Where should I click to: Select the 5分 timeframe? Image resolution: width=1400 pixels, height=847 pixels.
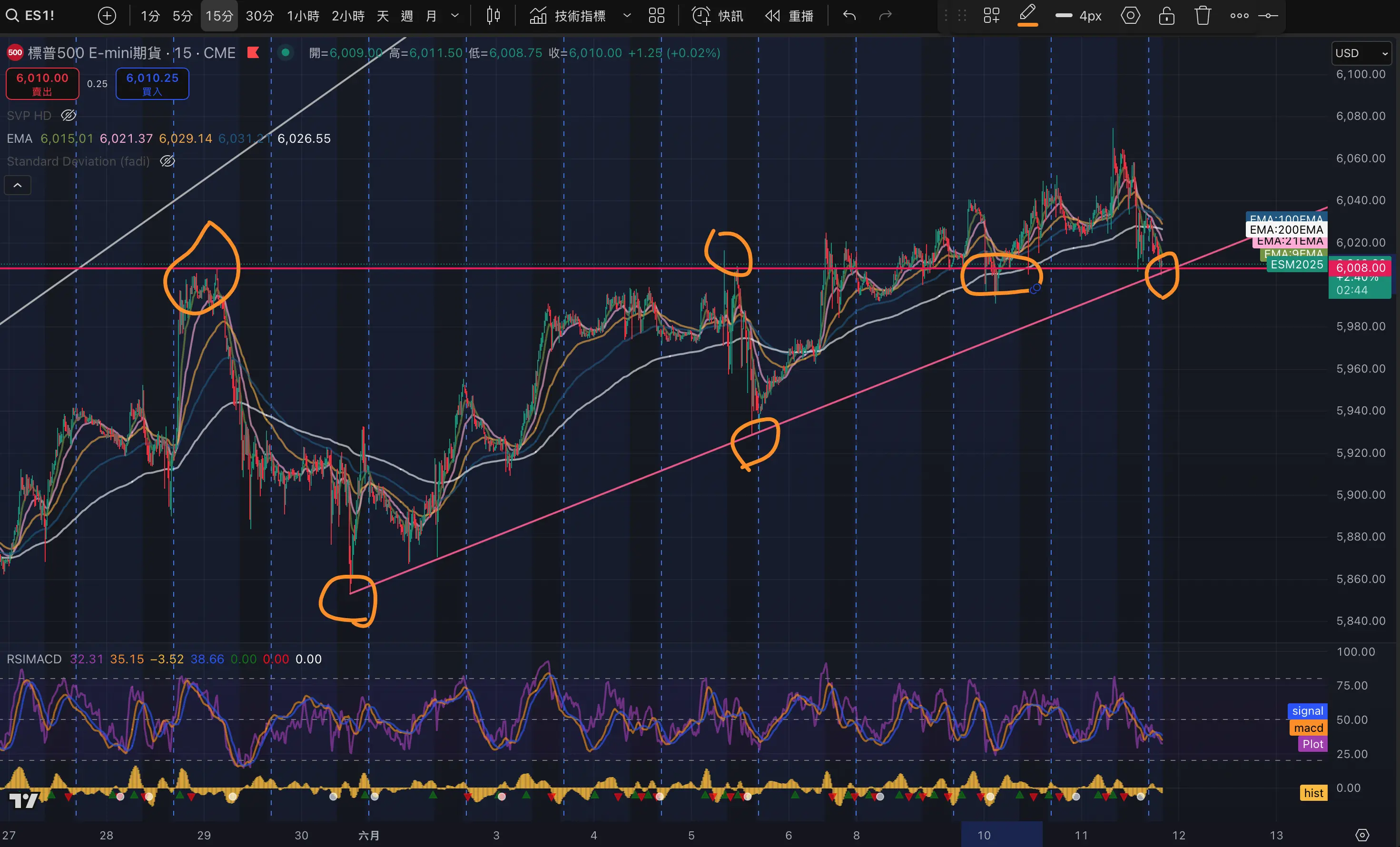[x=182, y=15]
